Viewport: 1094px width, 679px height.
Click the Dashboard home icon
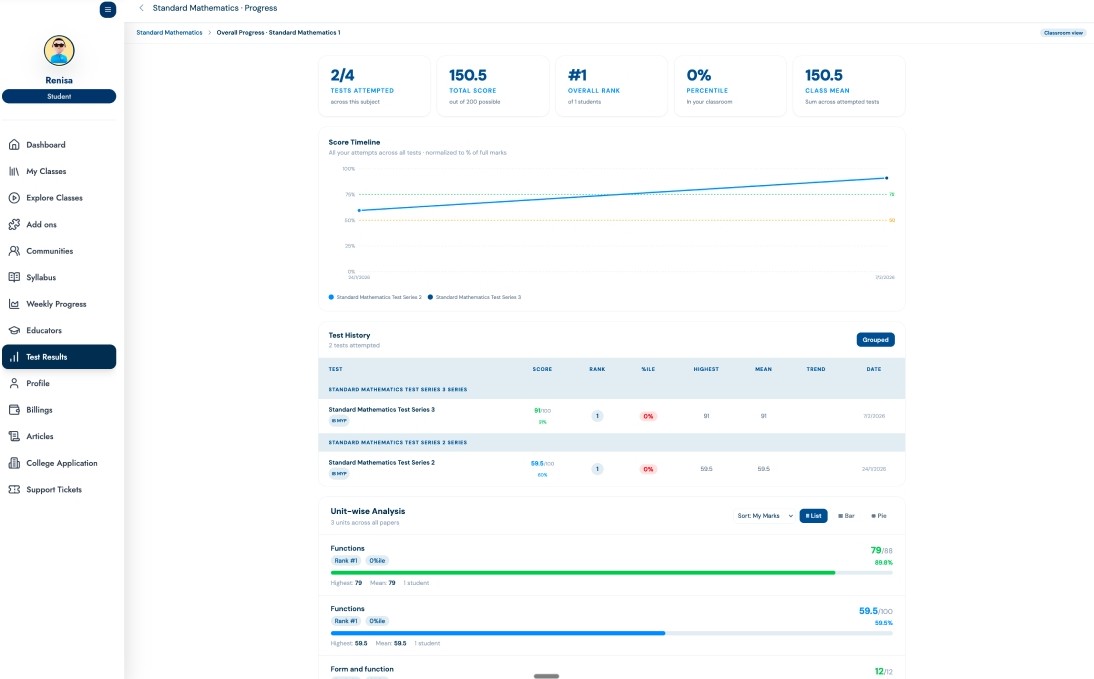tap(14, 145)
